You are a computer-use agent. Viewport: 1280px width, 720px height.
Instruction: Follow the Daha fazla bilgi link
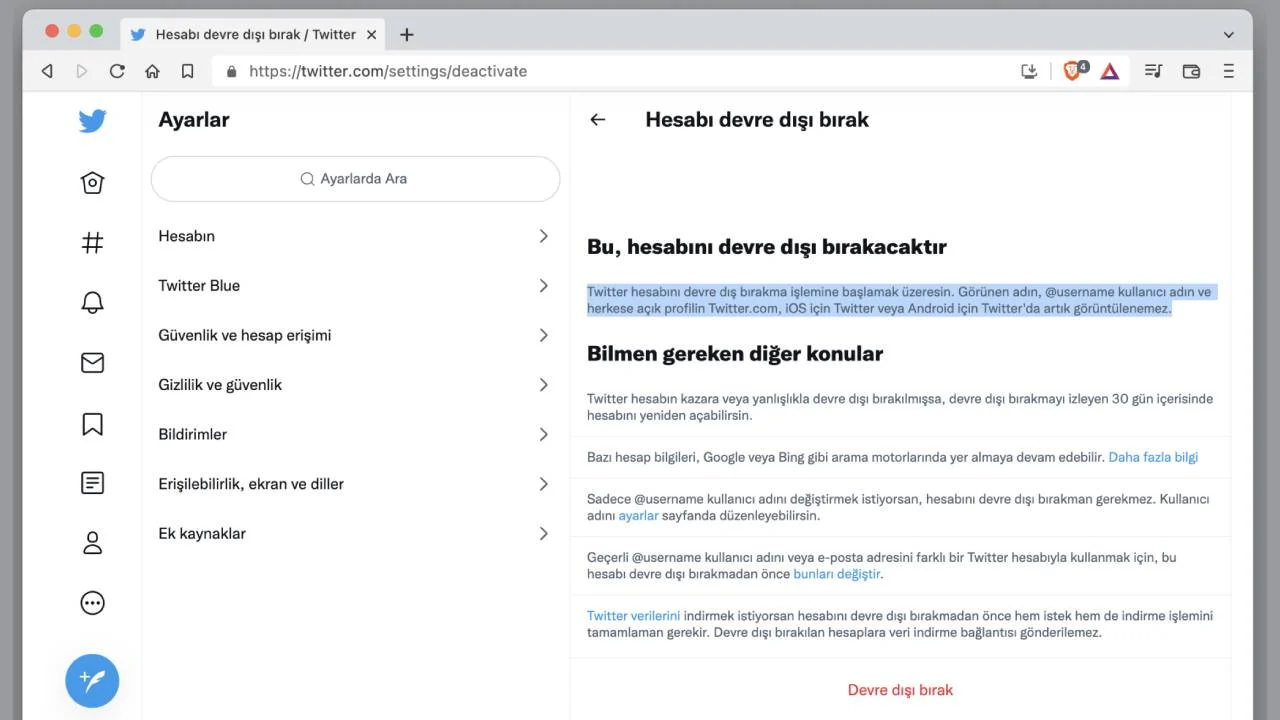pyautogui.click(x=1152, y=457)
